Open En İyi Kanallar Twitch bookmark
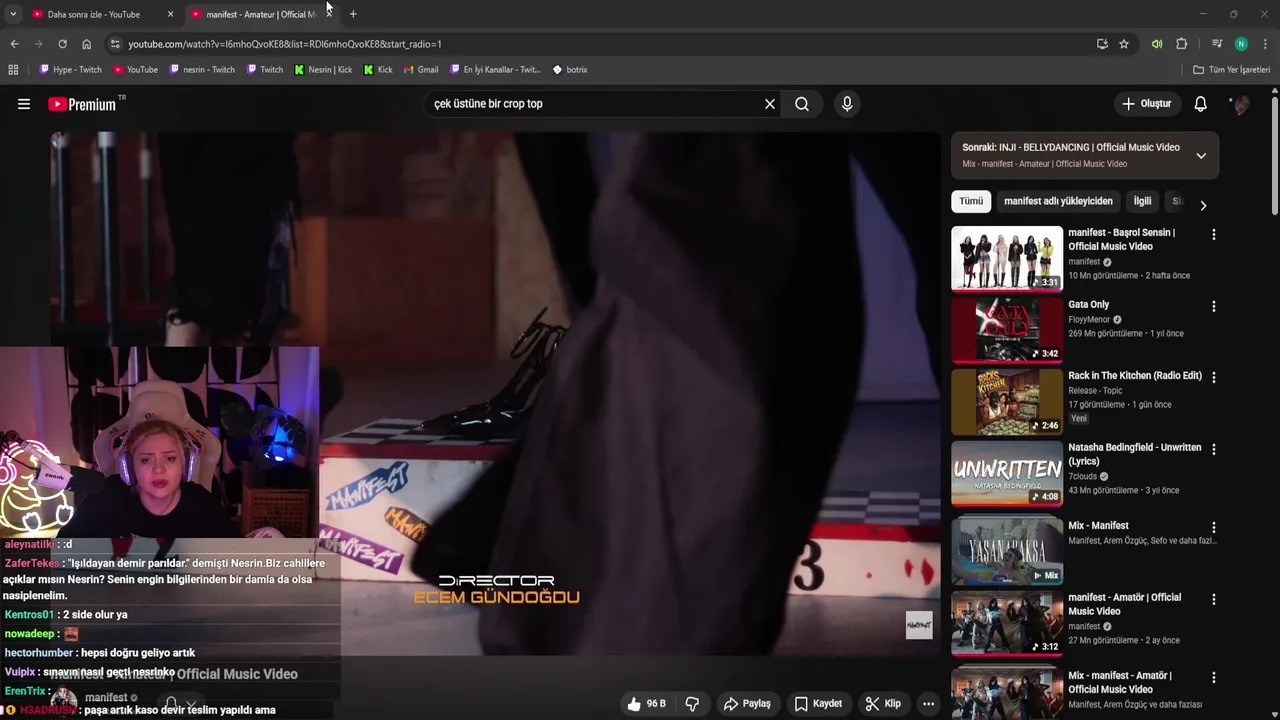Viewport: 1280px width, 720px height. point(495,70)
